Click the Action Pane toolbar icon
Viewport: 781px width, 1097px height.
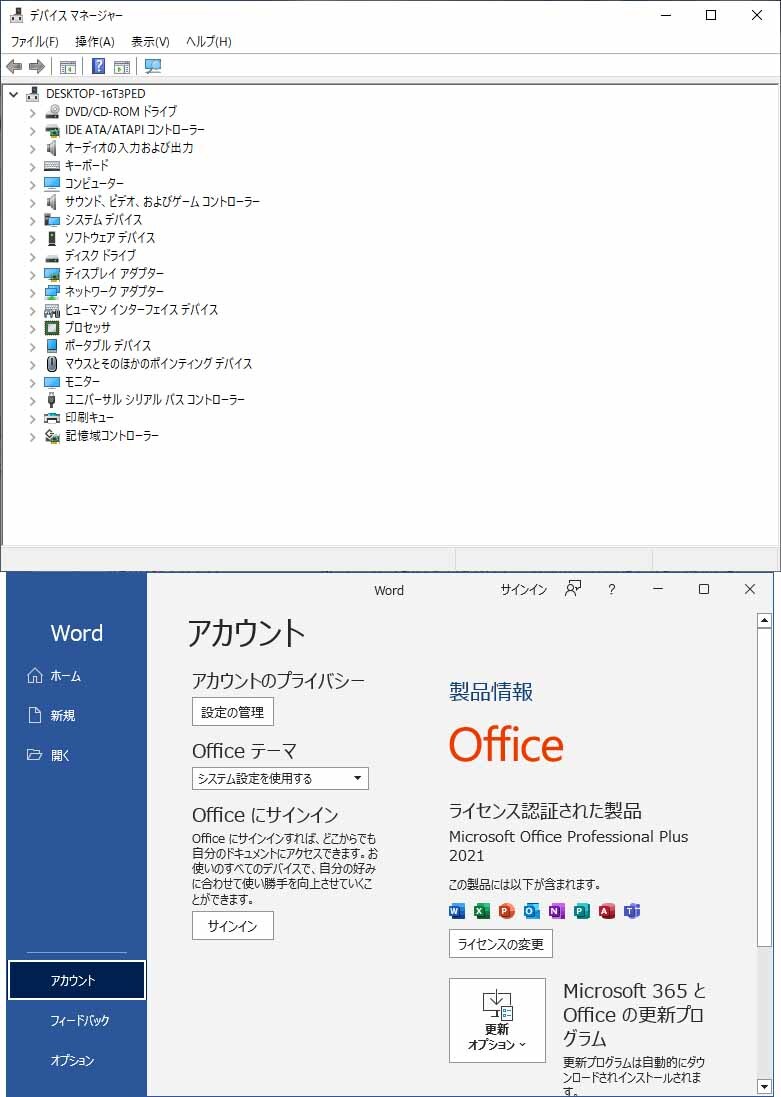(122, 67)
